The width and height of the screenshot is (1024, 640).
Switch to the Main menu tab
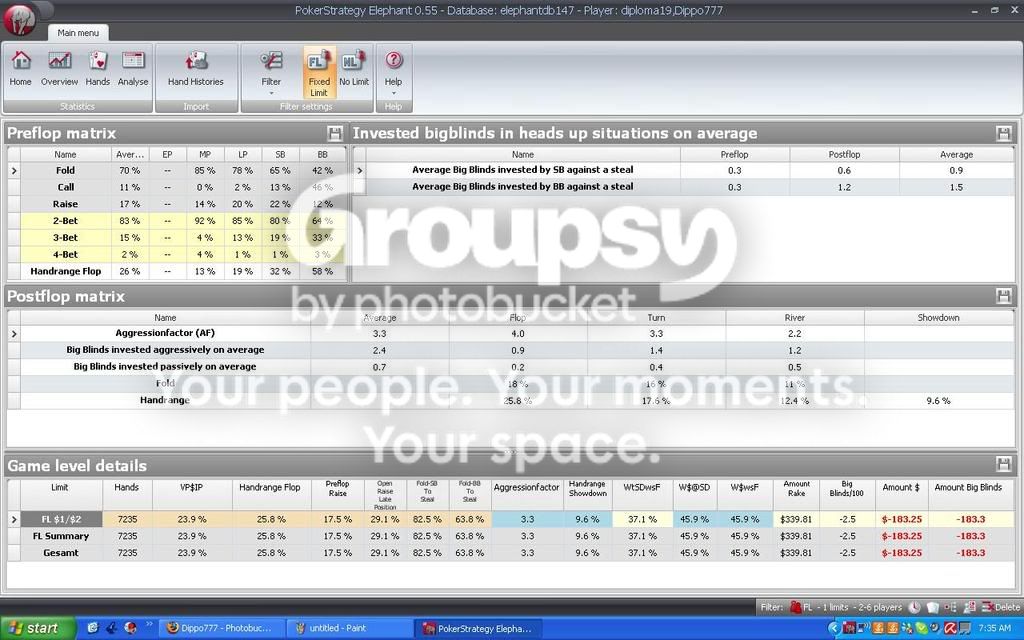click(78, 32)
